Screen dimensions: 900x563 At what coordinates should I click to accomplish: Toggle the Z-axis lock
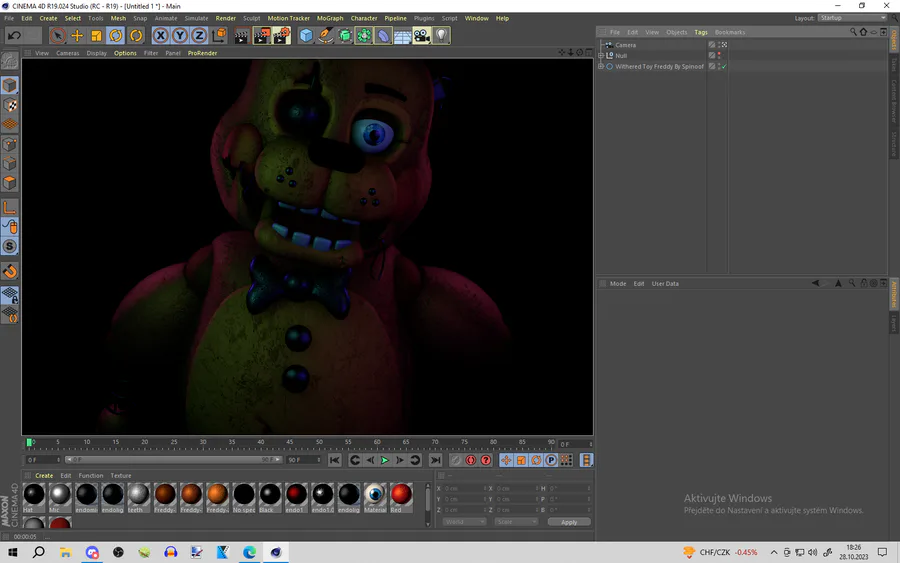coord(199,36)
